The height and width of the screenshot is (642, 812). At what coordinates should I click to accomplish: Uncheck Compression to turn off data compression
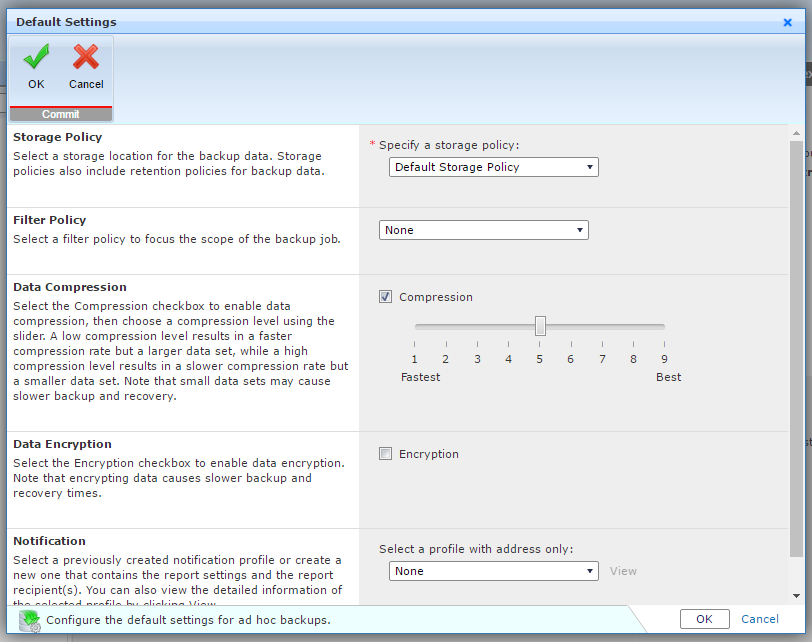click(385, 296)
